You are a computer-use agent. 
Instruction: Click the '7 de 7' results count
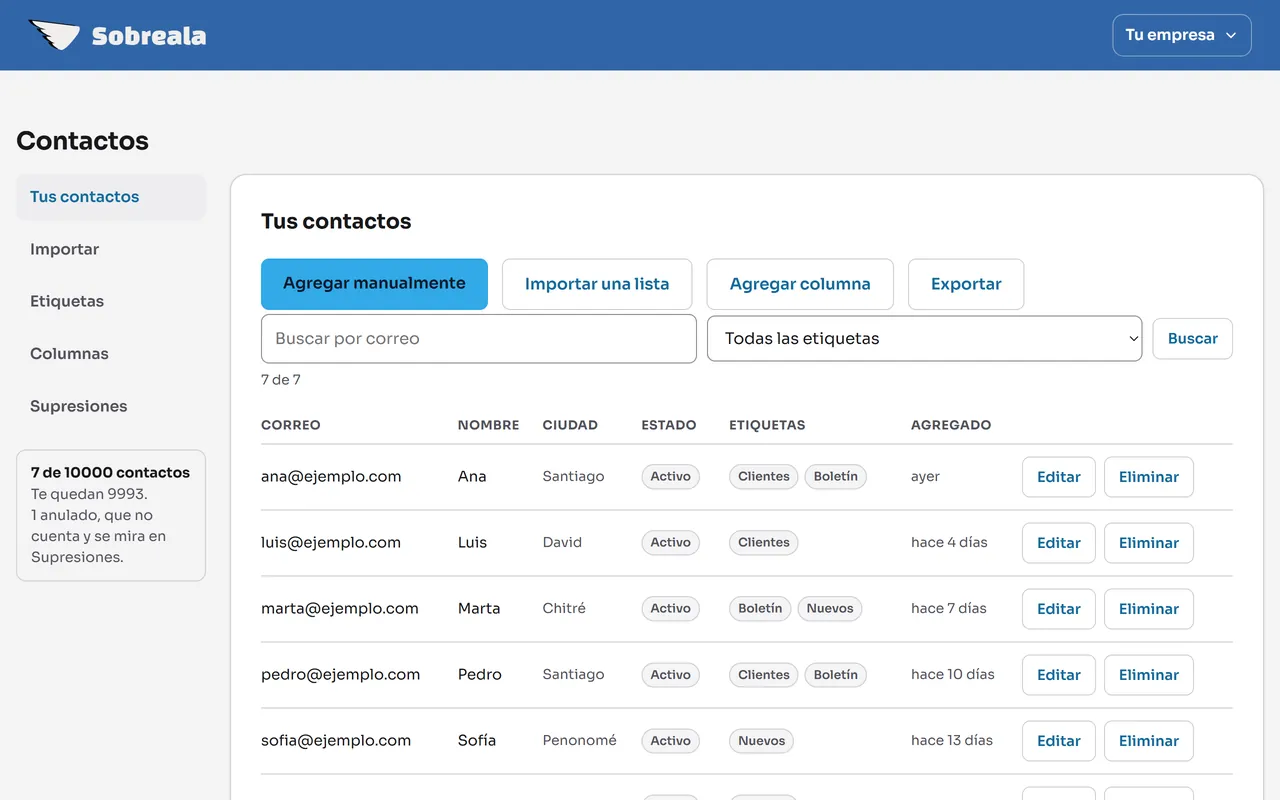pyautogui.click(x=281, y=380)
